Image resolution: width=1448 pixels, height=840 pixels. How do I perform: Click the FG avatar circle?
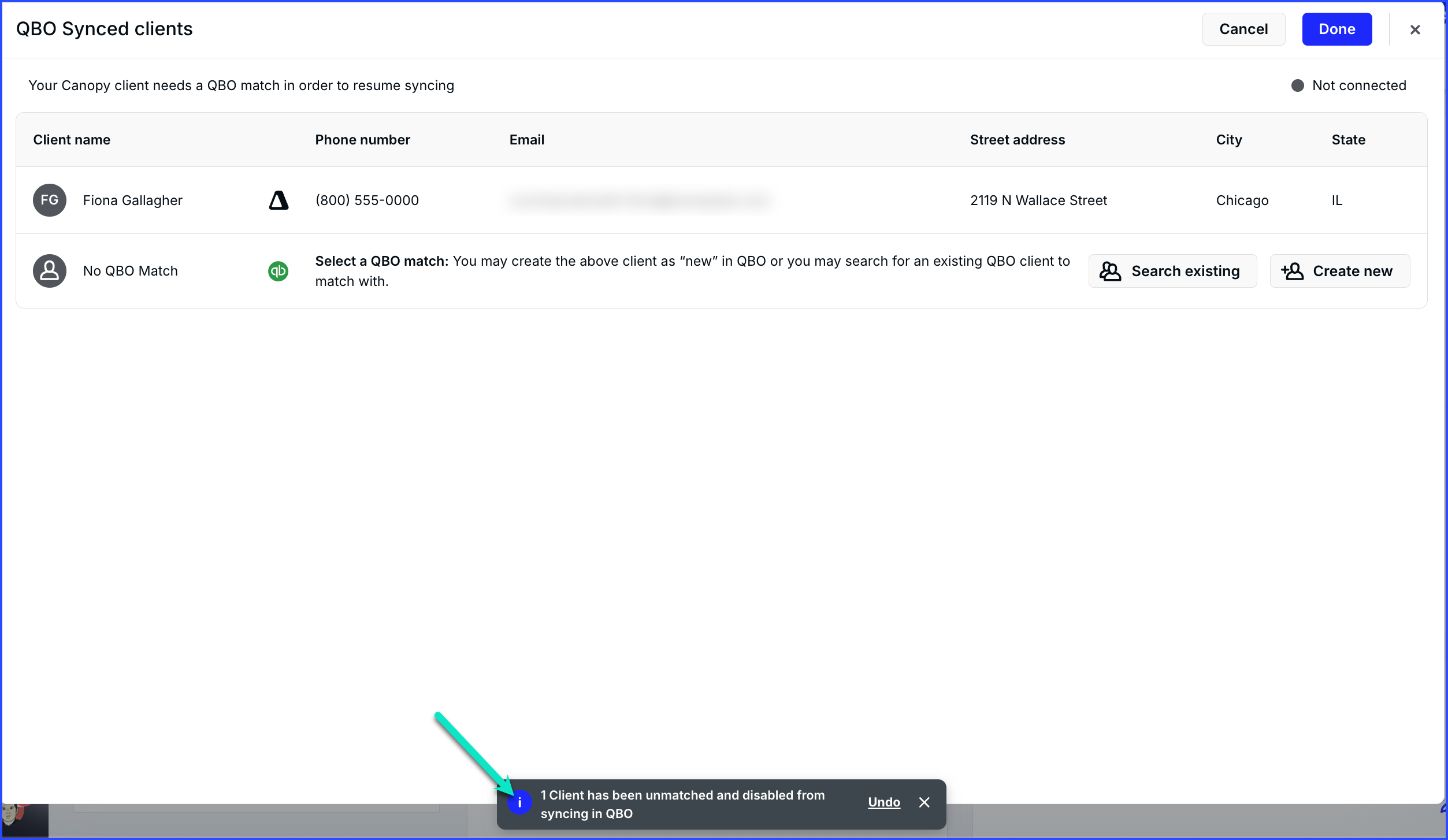50,200
